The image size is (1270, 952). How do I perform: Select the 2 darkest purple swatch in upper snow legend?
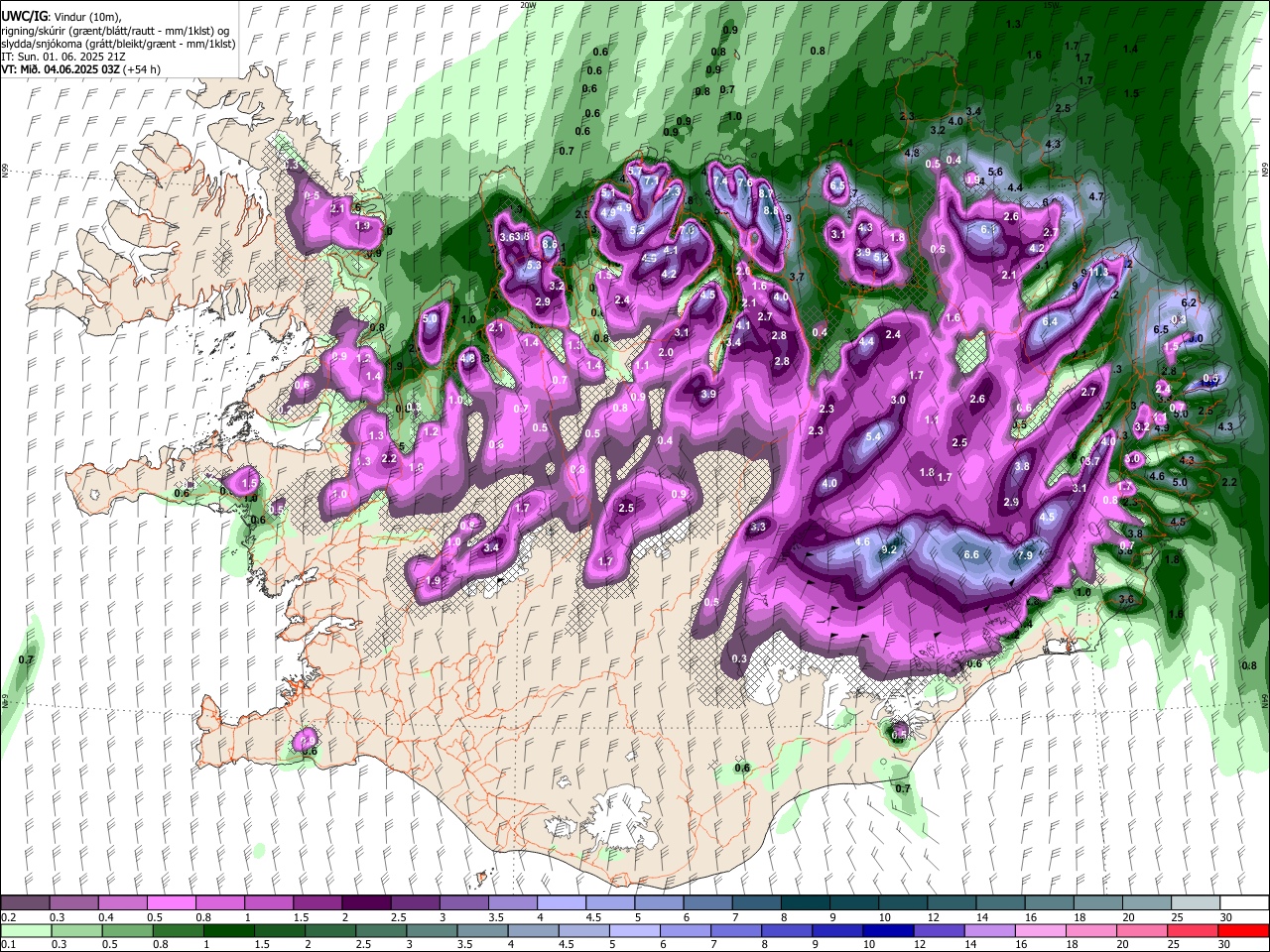(365, 903)
